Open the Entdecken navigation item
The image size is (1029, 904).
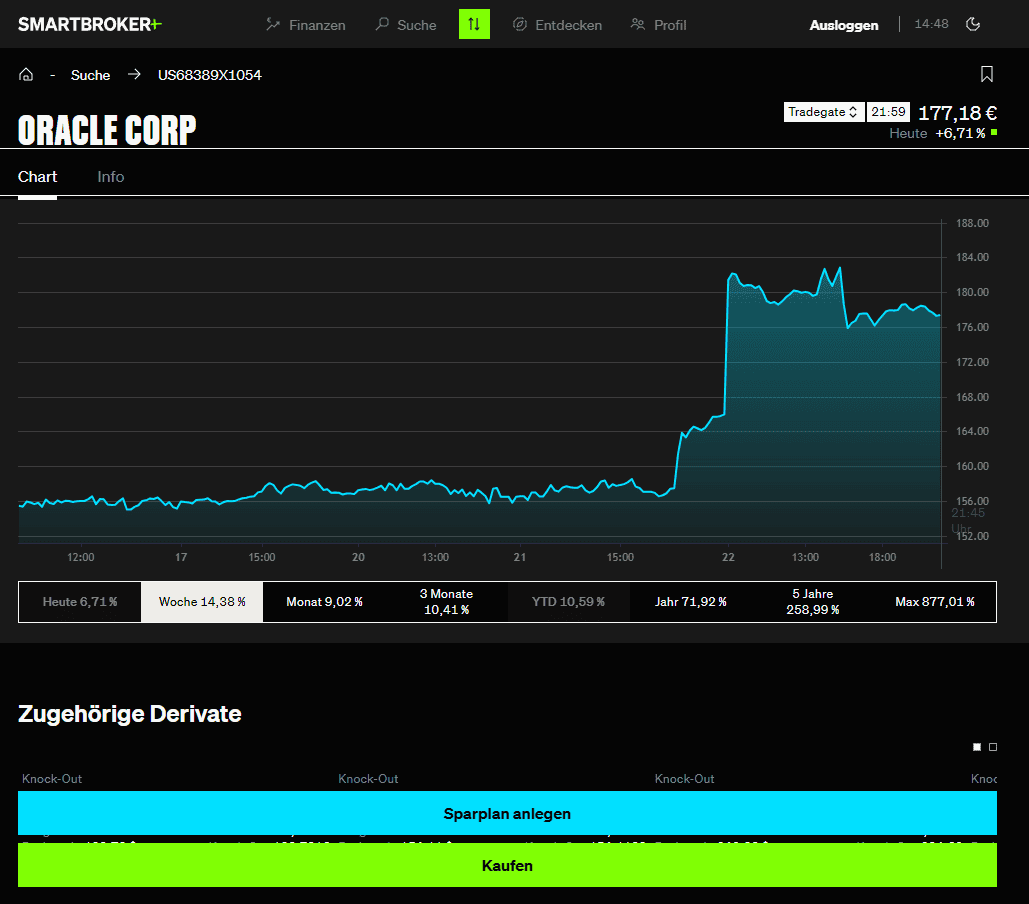557,25
